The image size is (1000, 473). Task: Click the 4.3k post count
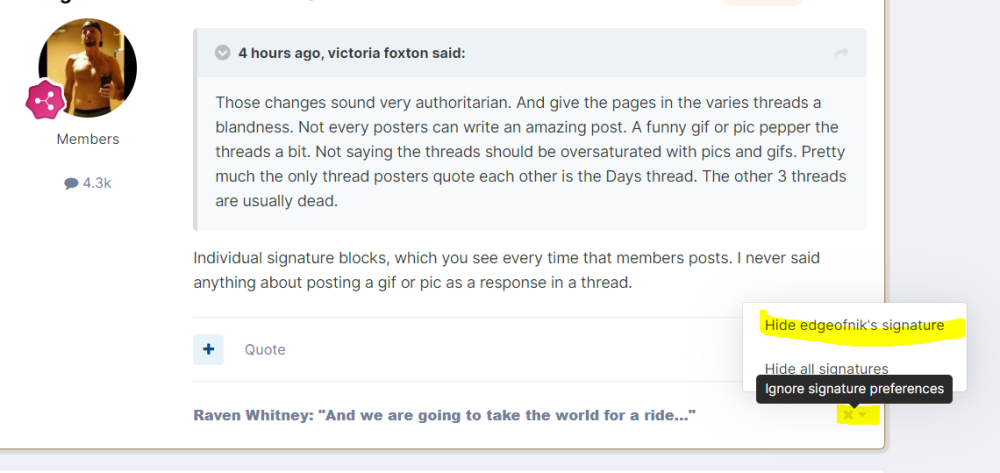point(96,183)
